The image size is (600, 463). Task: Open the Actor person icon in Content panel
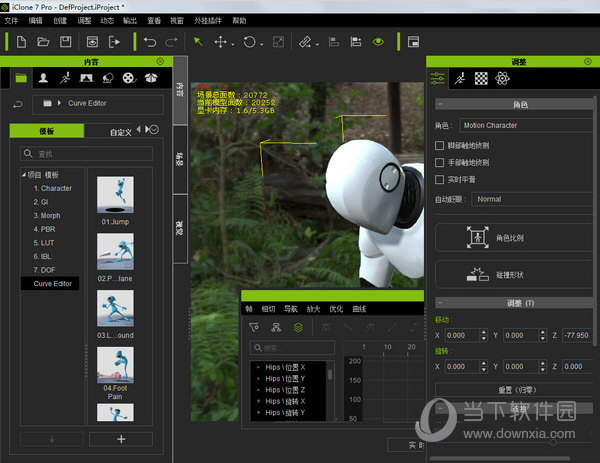43,78
